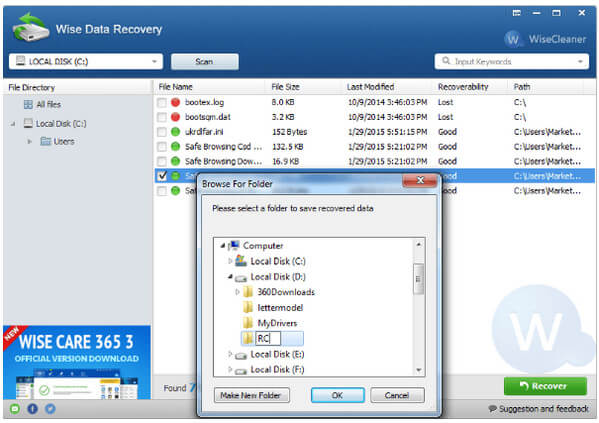Click the green chat icon at bottom left

pyautogui.click(x=15, y=409)
